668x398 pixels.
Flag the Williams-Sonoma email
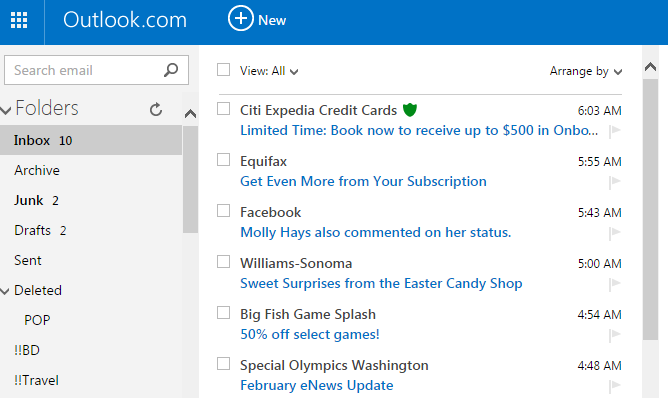tap(615, 284)
